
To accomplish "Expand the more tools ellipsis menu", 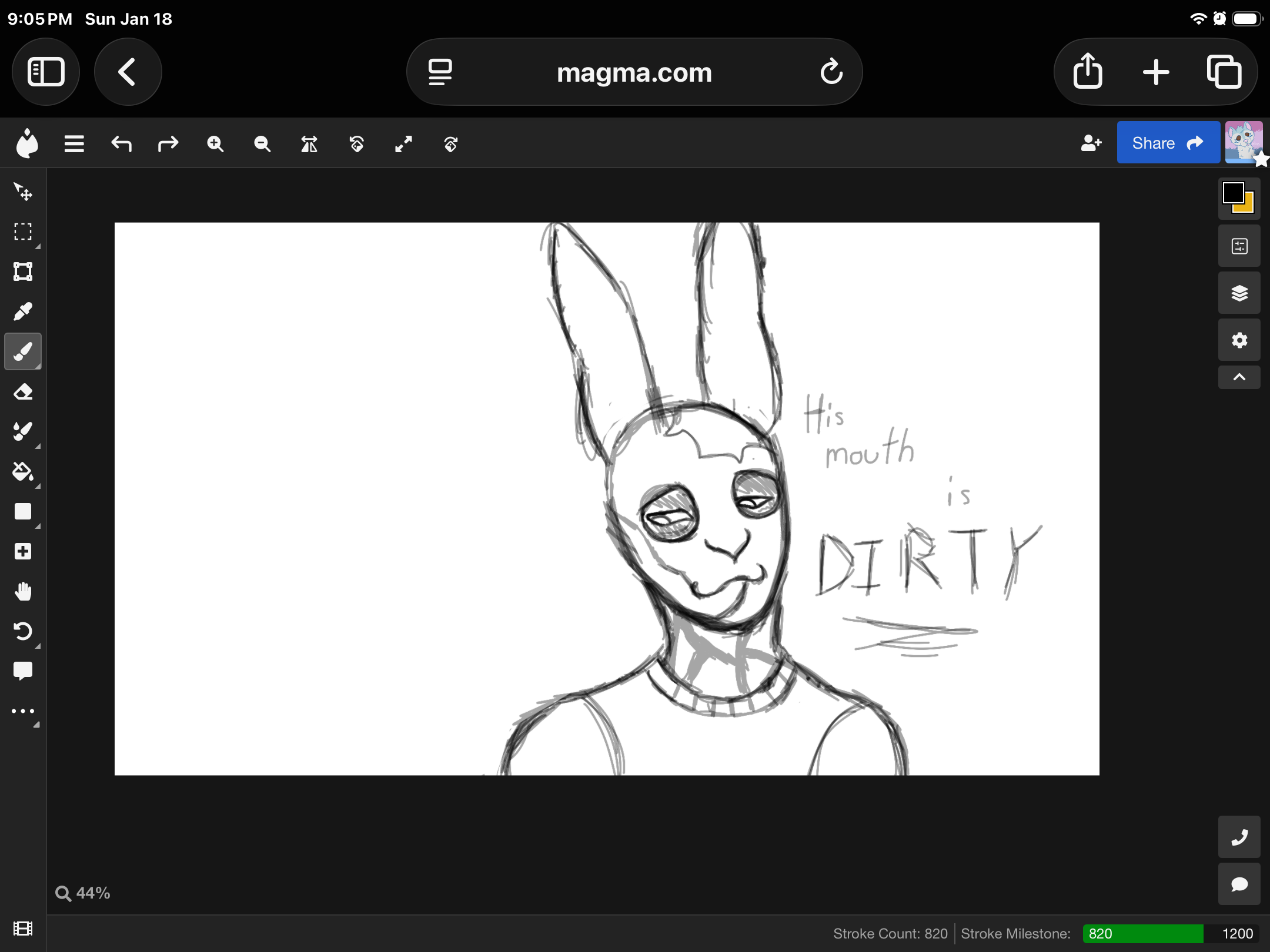I will 23,711.
